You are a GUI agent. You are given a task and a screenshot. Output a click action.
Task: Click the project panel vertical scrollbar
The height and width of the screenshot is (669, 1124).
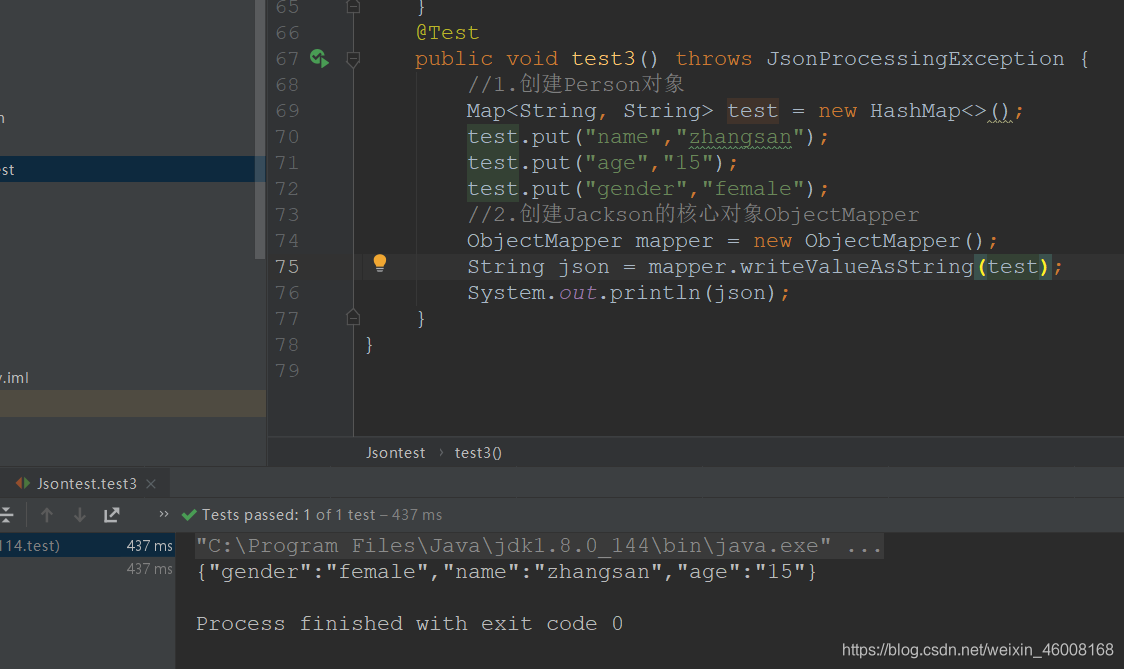coord(260,129)
